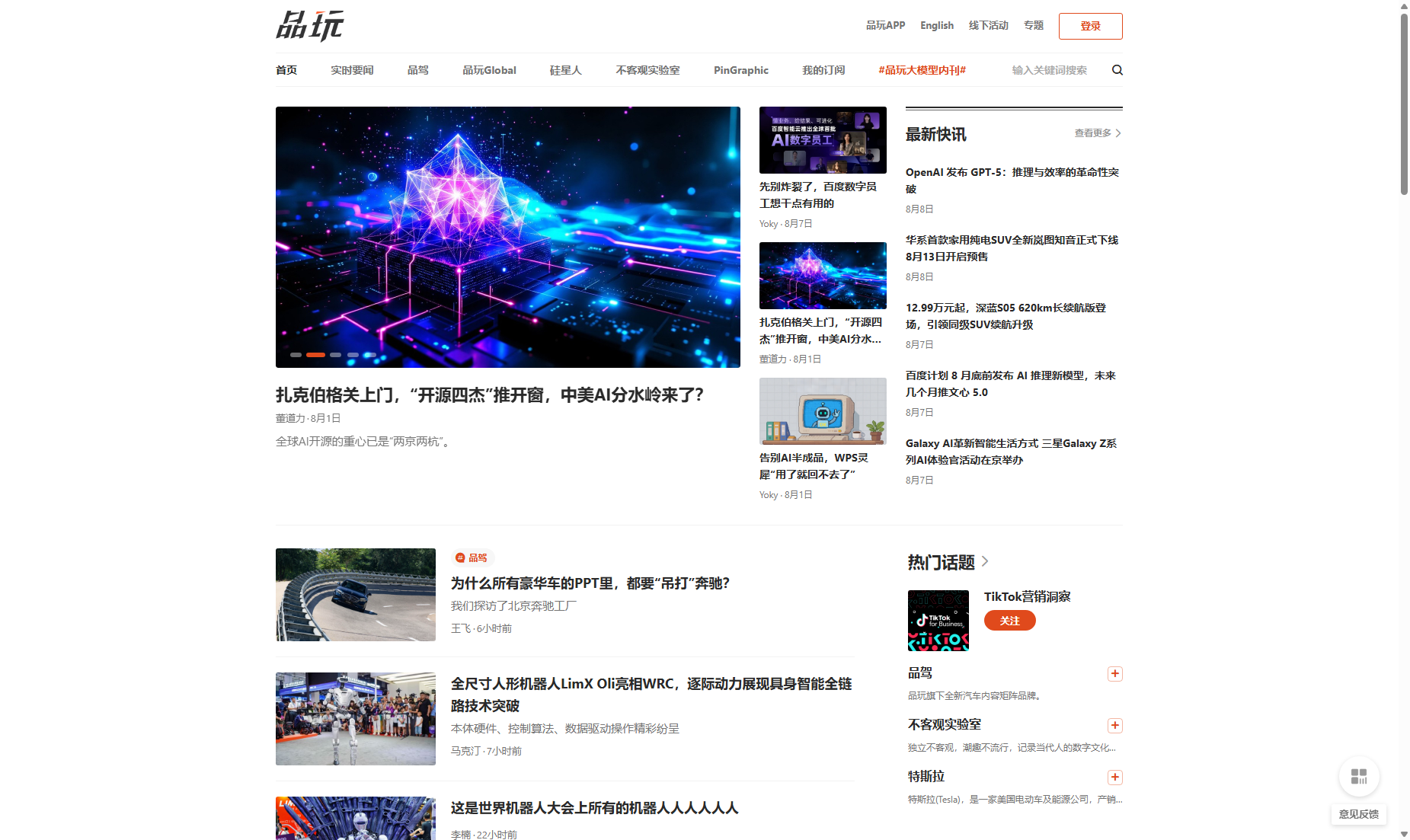The image size is (1410, 840).
Task: Switch to English site
Action: pos(937,25)
